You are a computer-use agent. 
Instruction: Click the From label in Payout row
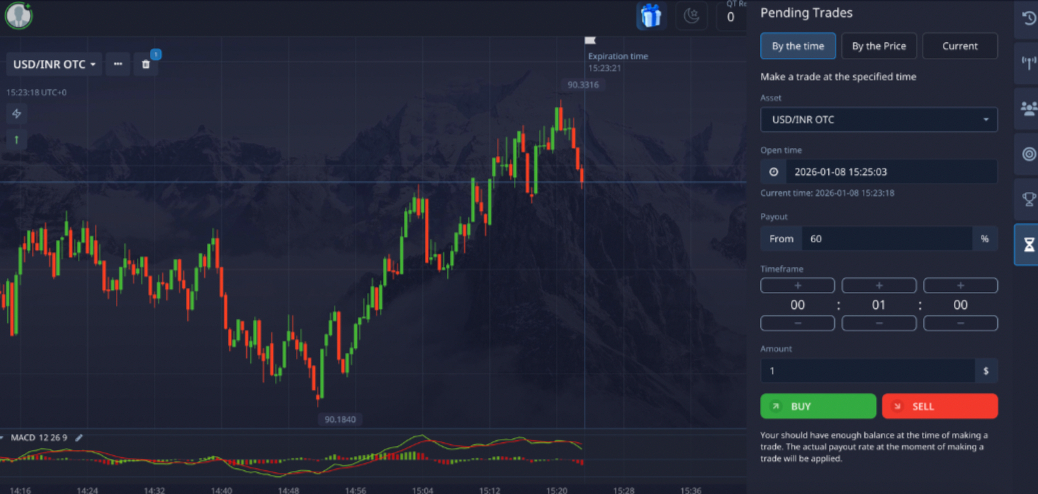[781, 238]
